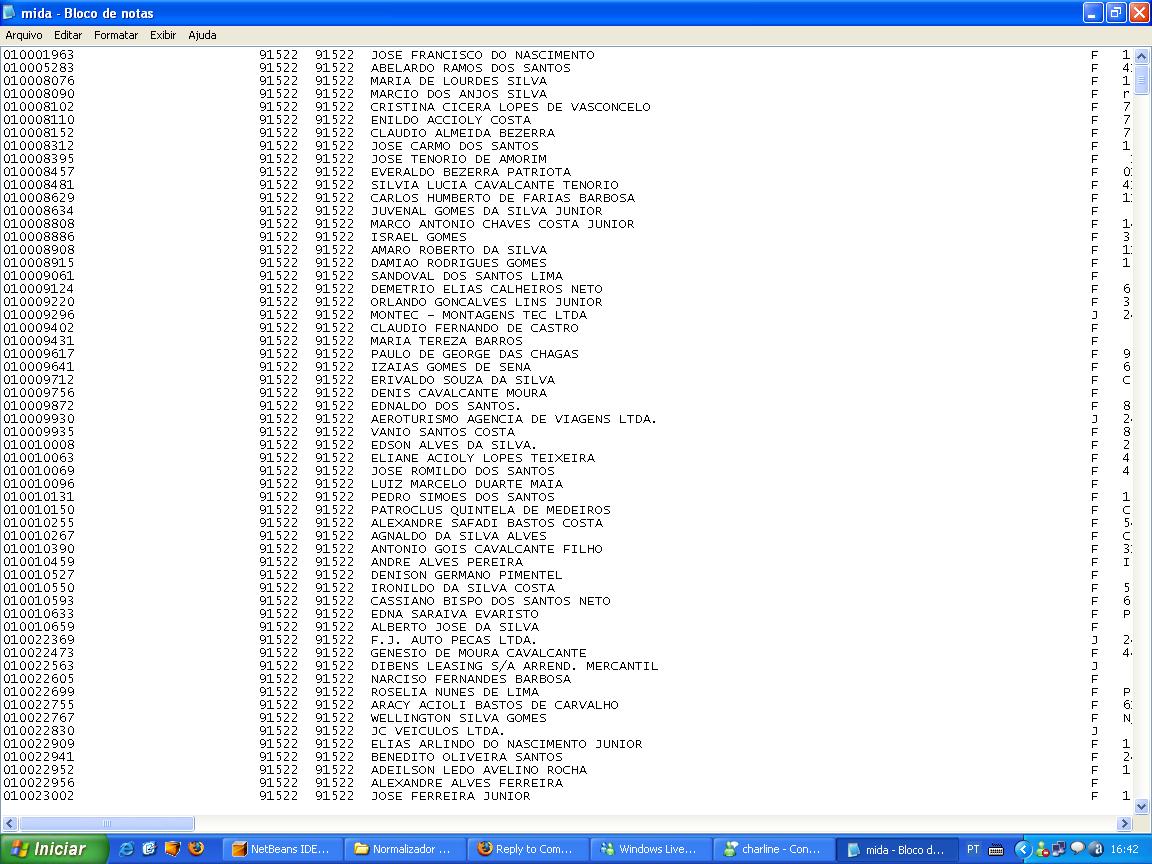Screen dimensions: 1152x864
Task: Open the Outlook Express quick launch icon
Action: tap(149, 849)
